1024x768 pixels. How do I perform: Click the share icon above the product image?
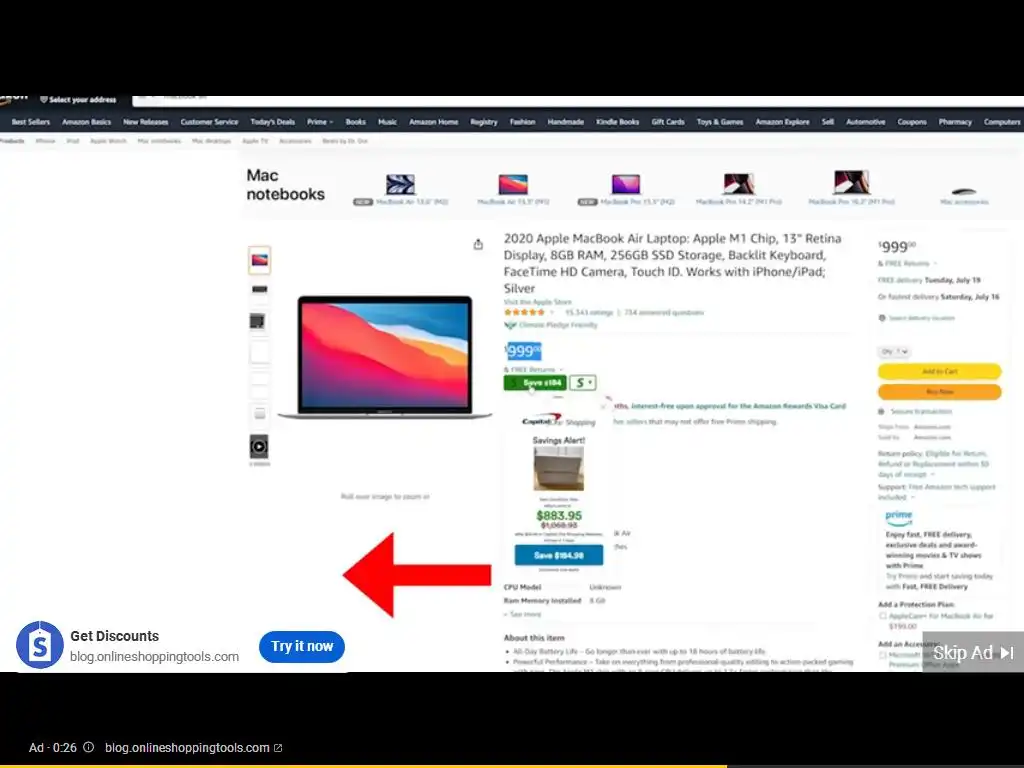pos(478,244)
